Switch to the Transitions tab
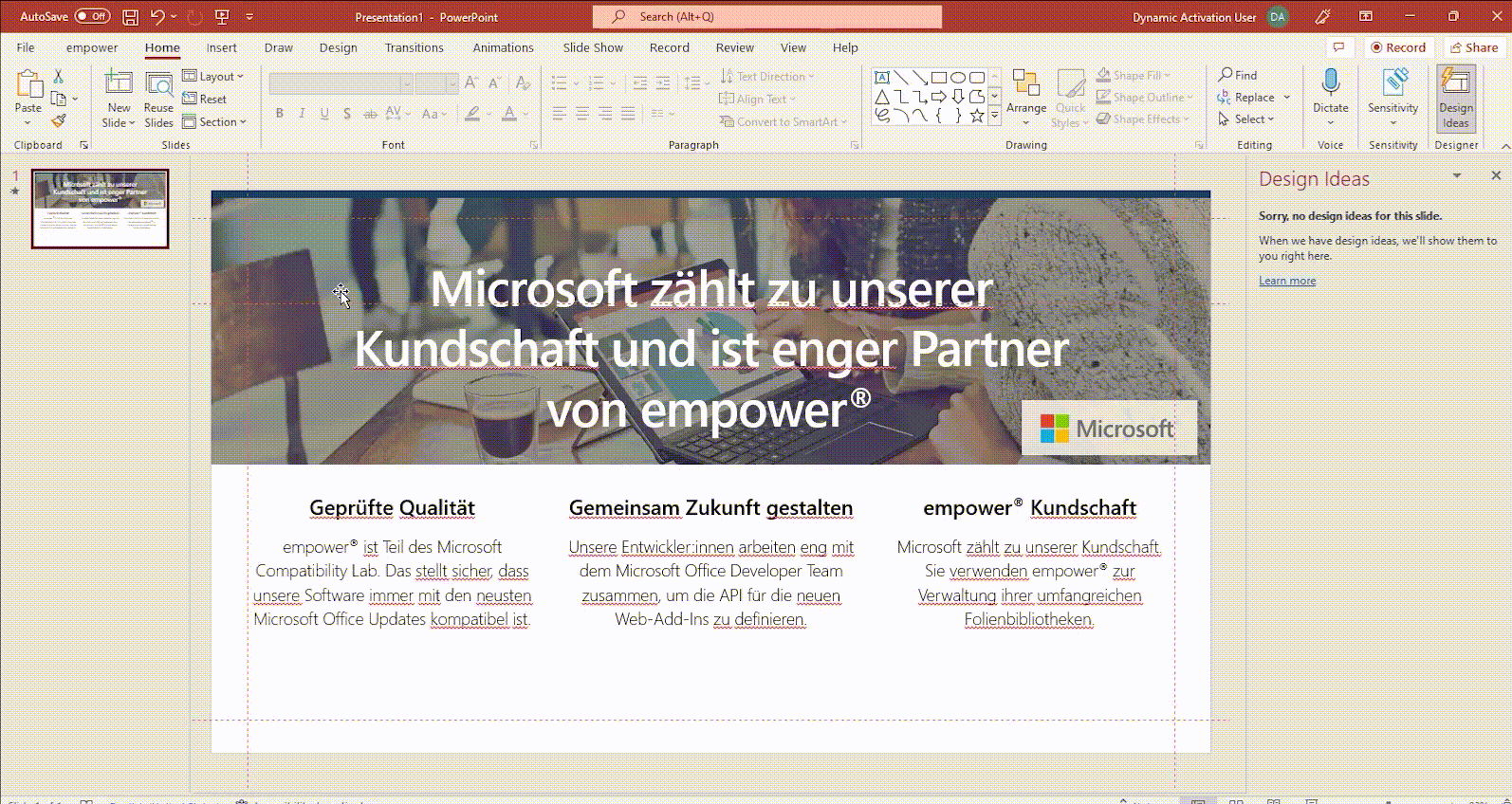The width and height of the screenshot is (1512, 804). [414, 47]
